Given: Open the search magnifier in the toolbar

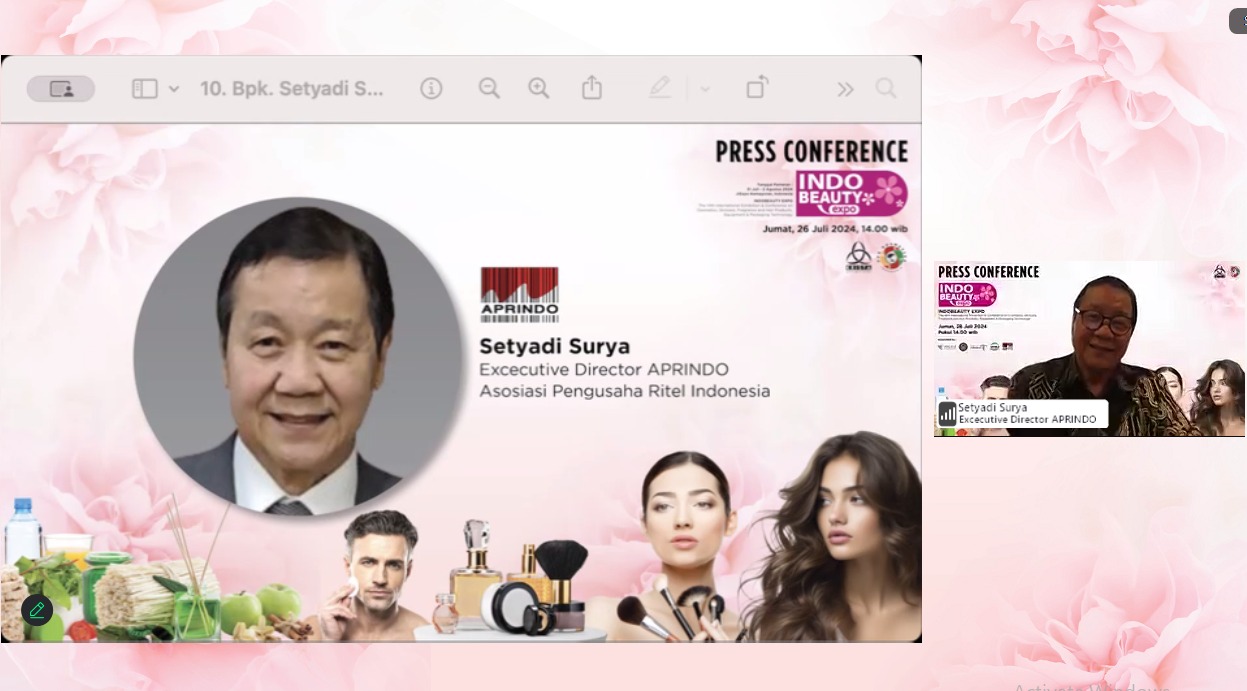Looking at the screenshot, I should coord(886,89).
